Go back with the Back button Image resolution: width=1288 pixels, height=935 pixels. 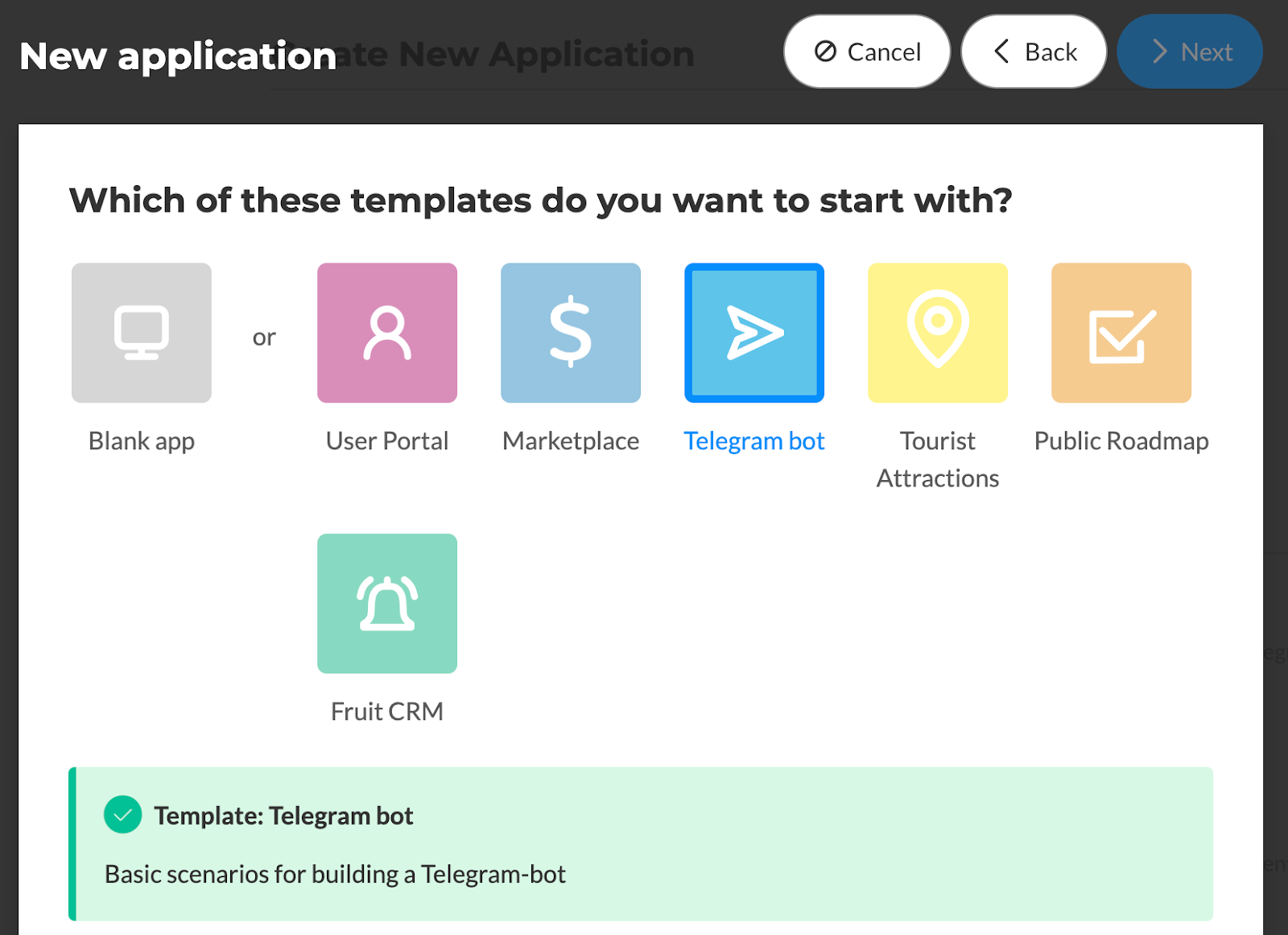[x=1034, y=52]
